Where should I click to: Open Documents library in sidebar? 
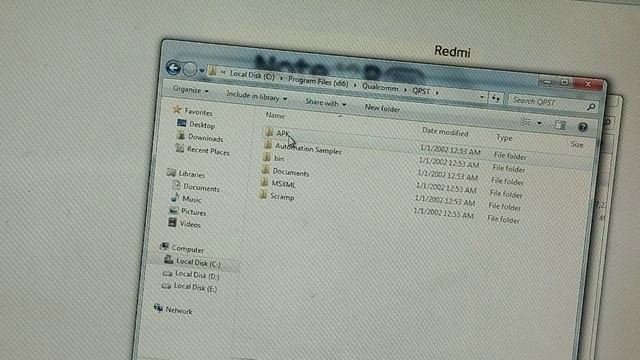[x=196, y=187]
